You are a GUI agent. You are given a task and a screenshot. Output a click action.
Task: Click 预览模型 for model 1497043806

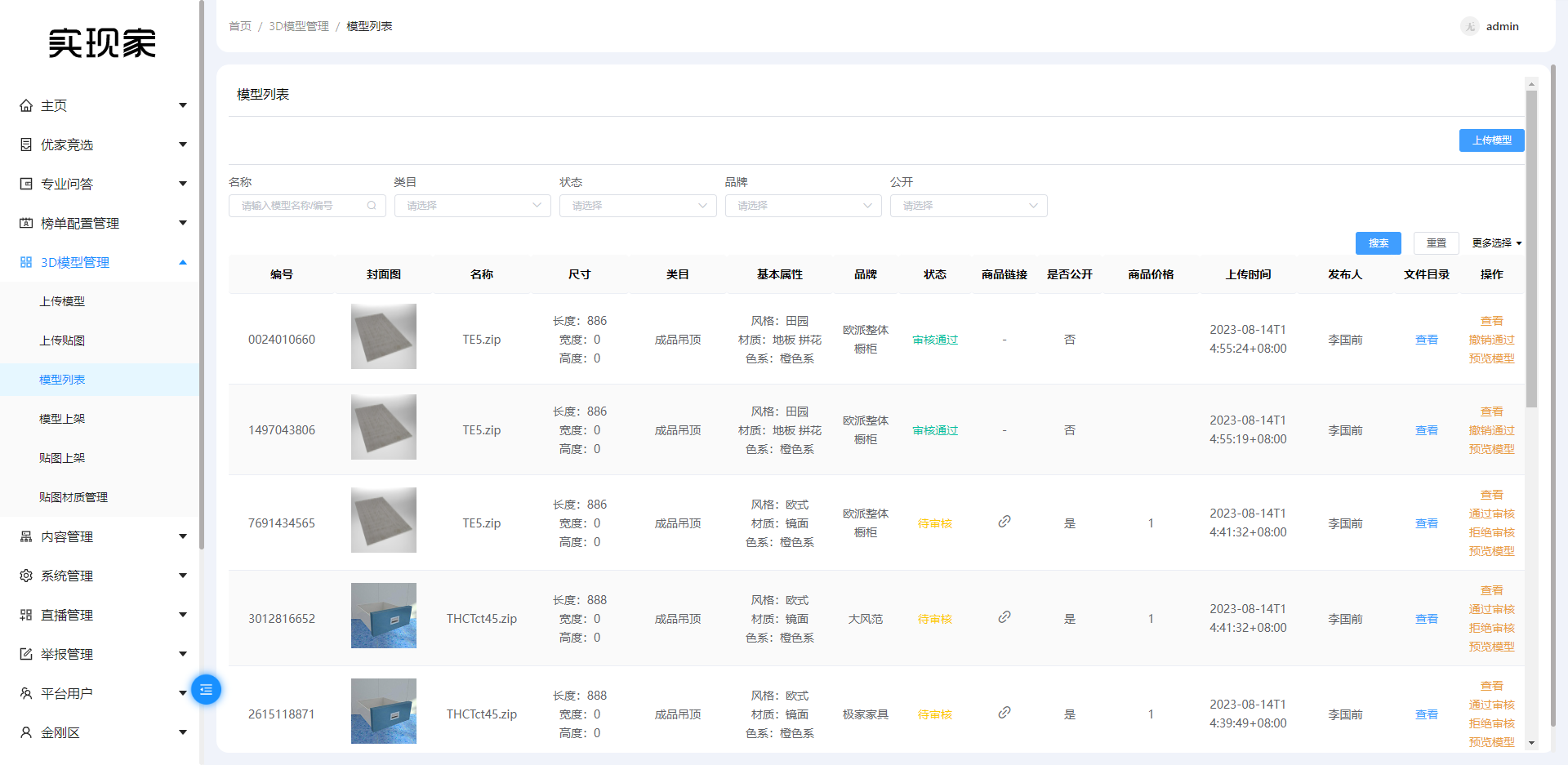[x=1491, y=449]
